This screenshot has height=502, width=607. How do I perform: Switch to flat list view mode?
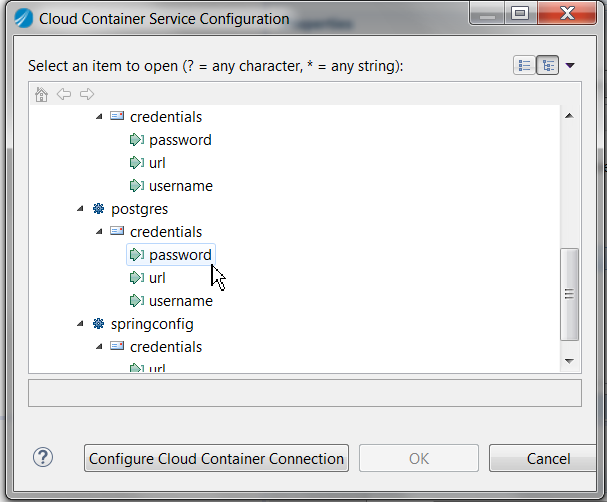point(524,65)
